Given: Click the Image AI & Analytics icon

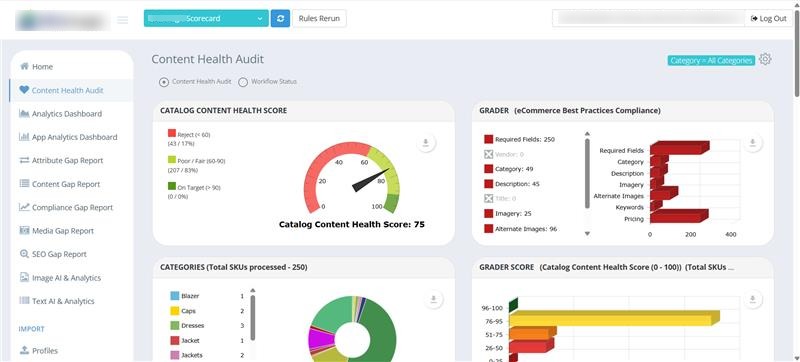Looking at the screenshot, I should [24, 277].
